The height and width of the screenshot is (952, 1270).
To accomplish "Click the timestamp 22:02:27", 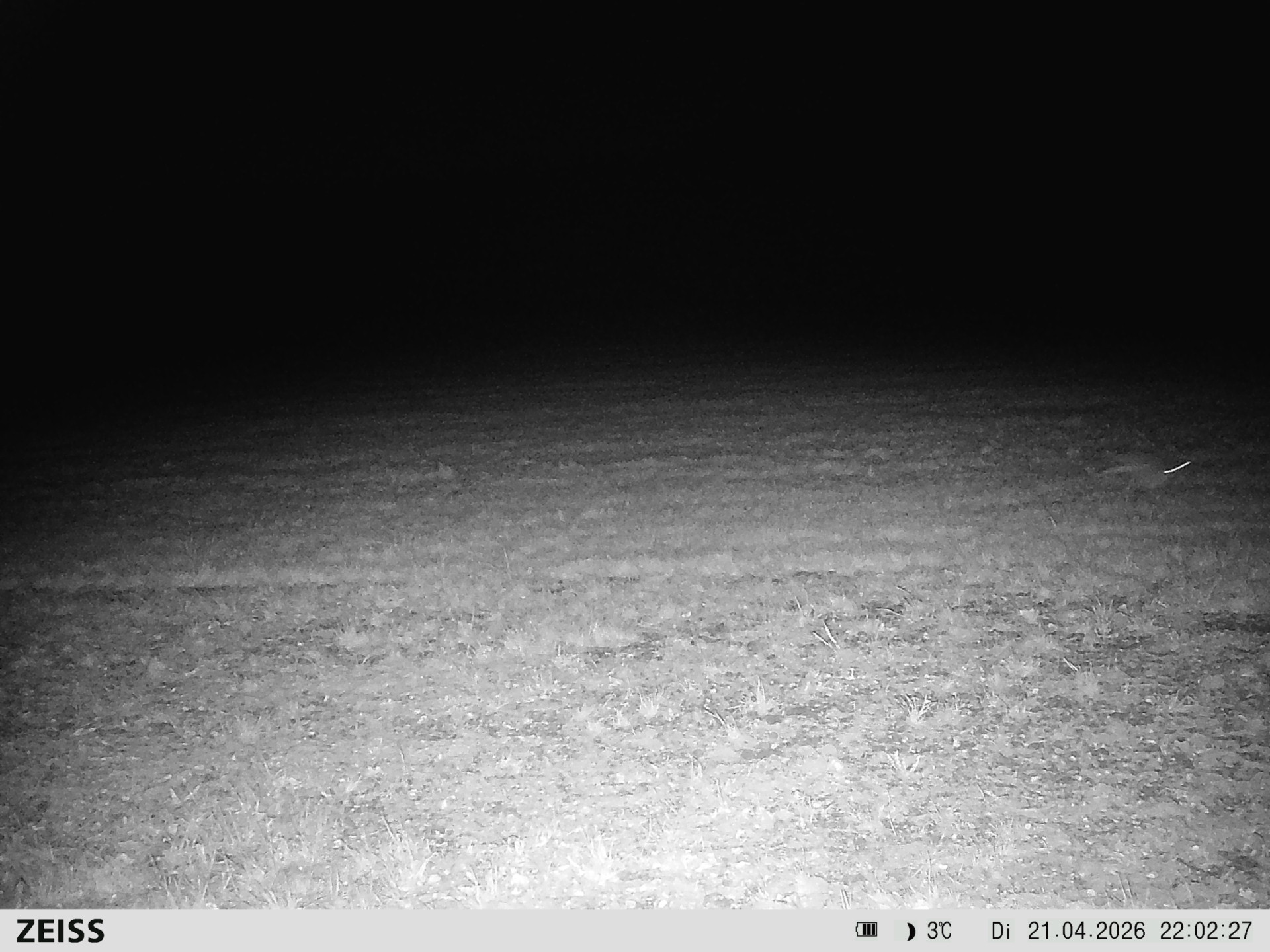I will coord(1206,931).
